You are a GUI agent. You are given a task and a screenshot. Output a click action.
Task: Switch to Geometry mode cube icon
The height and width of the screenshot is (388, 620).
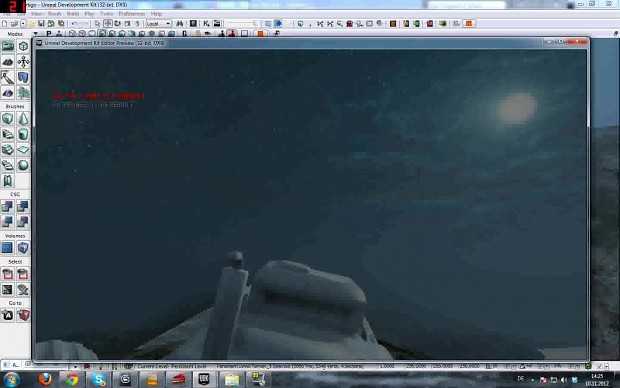pyautogui.click(x=23, y=46)
